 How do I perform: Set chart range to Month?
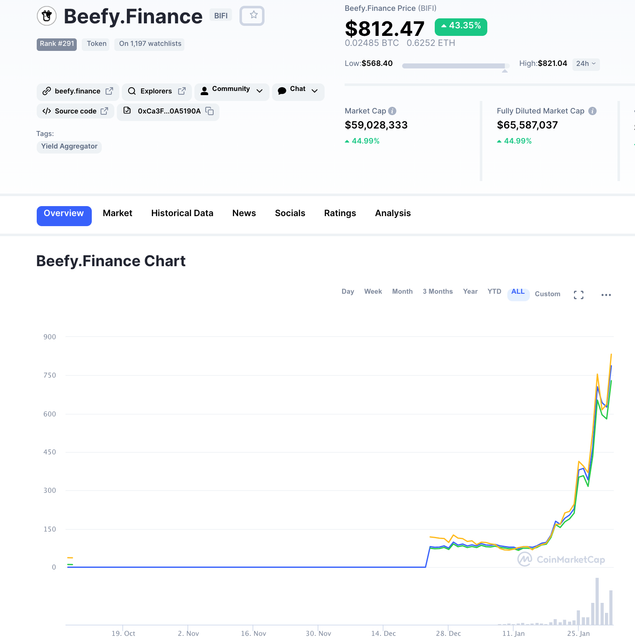pyautogui.click(x=402, y=291)
